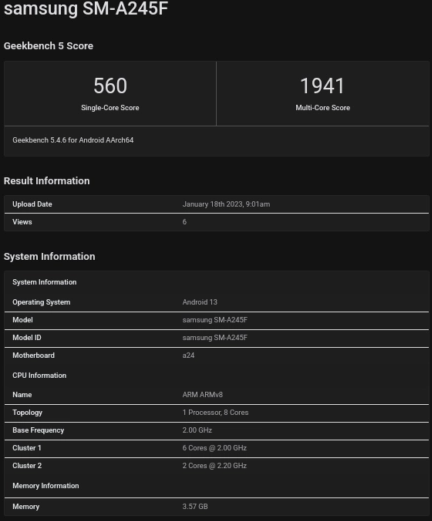
Task: Click the 'Topology' row label
Action: tap(27, 412)
